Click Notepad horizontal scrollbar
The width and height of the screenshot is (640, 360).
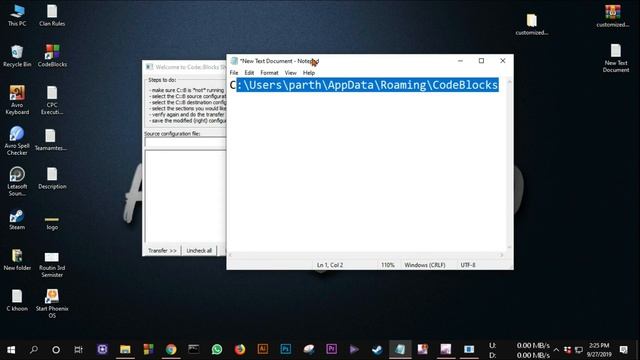pos(366,255)
